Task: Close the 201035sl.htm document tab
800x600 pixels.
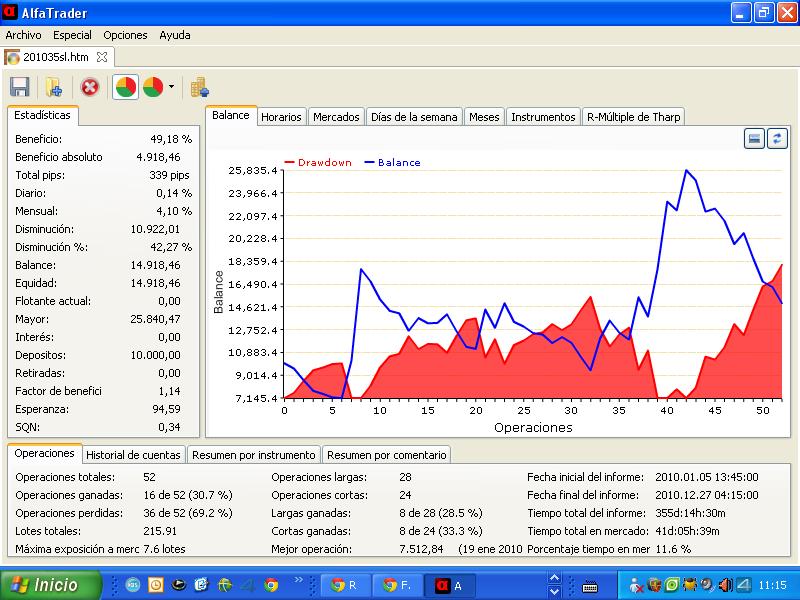Action: point(102,57)
